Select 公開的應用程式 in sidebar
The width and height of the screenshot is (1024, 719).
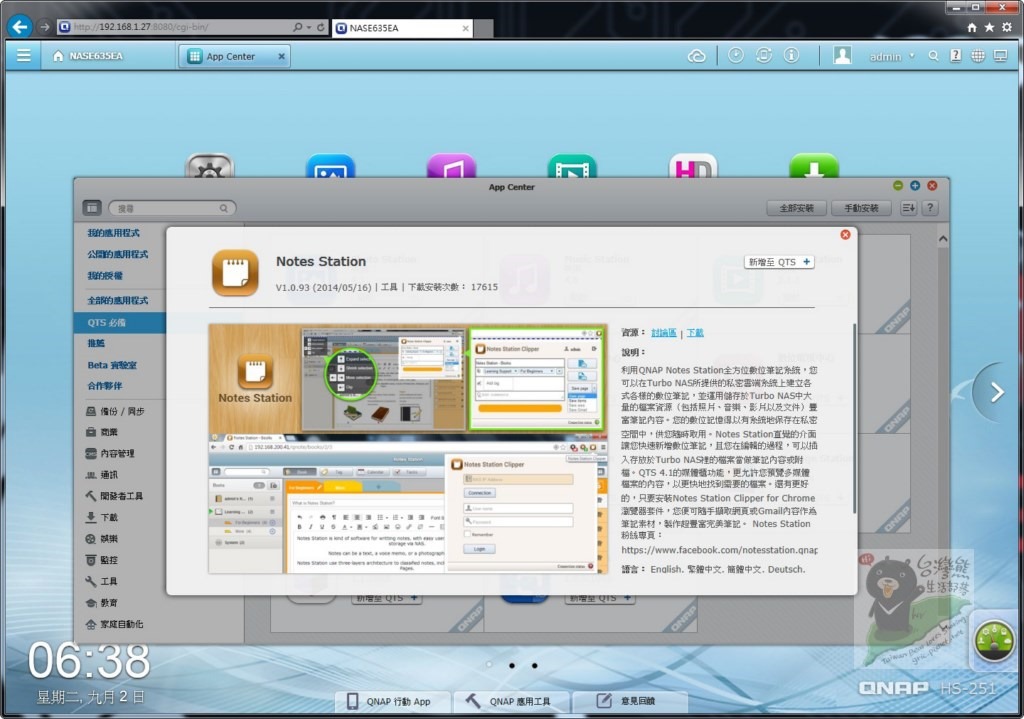(118, 254)
